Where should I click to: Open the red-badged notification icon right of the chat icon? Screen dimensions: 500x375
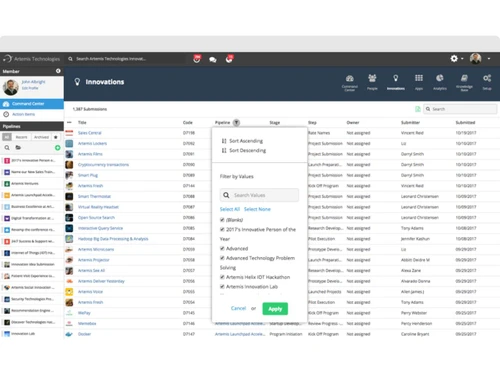(229, 59)
